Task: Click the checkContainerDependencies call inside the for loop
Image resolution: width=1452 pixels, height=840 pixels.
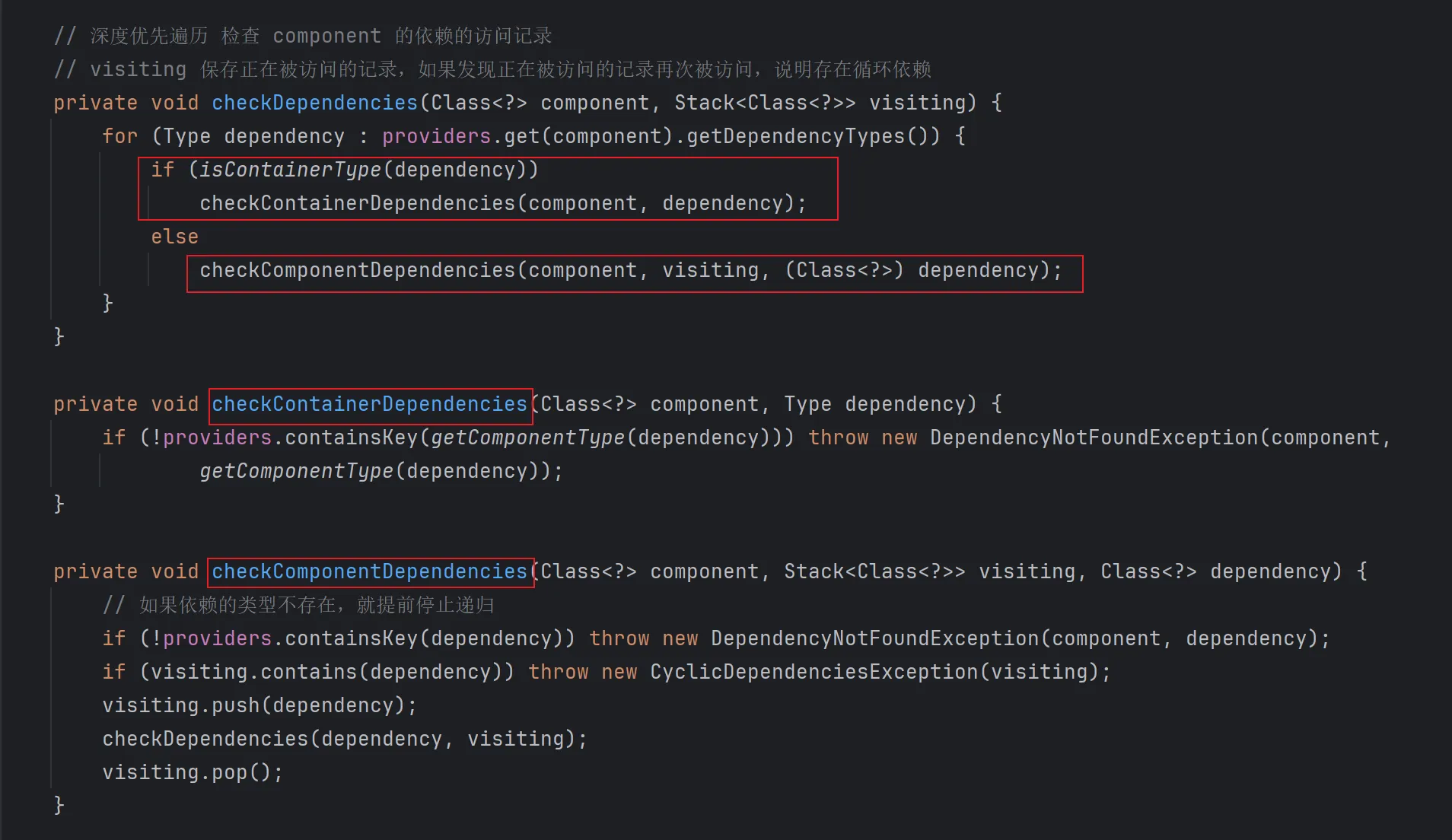Action: coord(357,203)
